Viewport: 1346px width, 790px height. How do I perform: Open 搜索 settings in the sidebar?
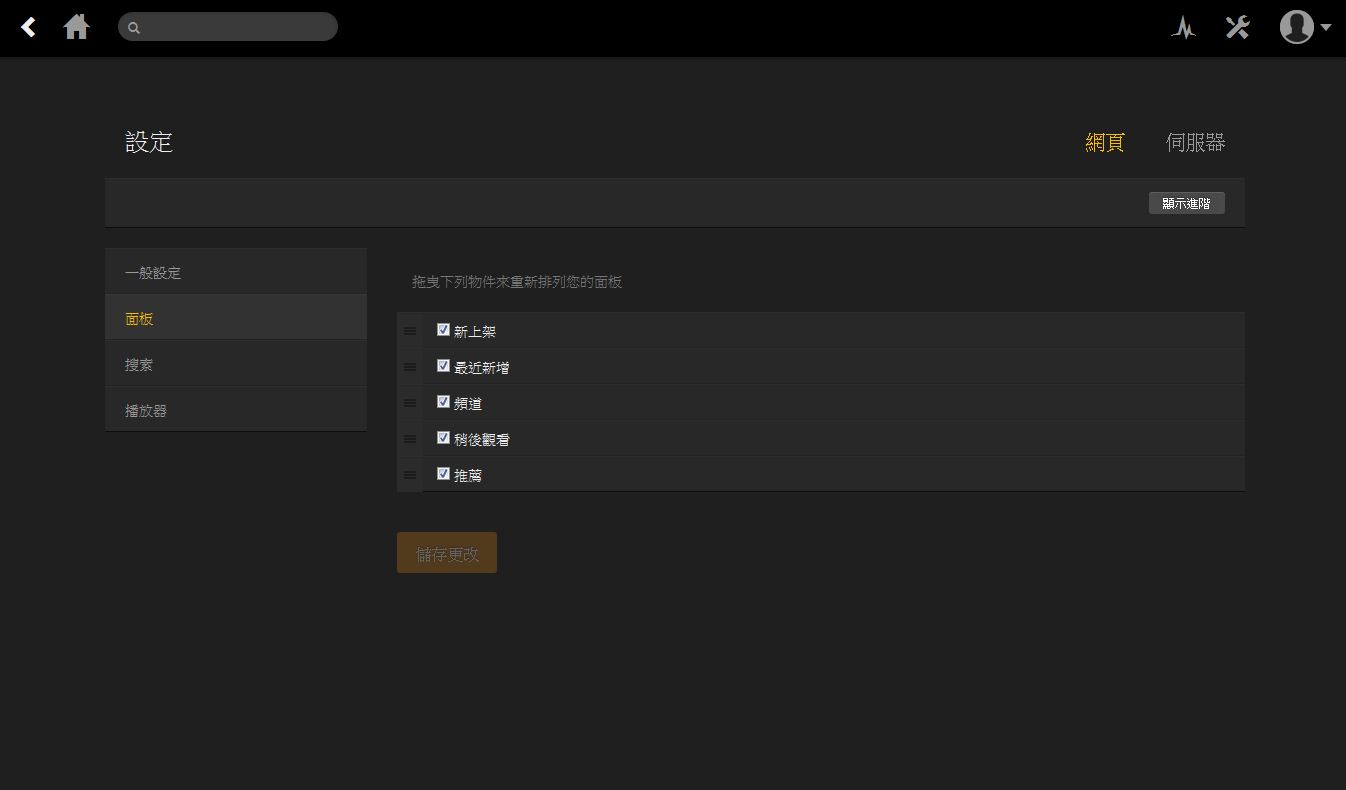(236, 364)
